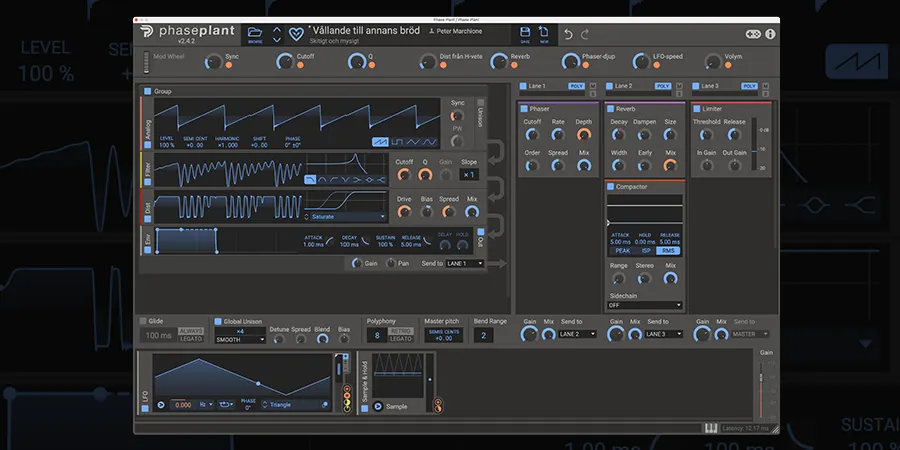This screenshot has height=450, width=900.
Task: Choose the low-pass filter shape icon
Action: tap(310, 180)
